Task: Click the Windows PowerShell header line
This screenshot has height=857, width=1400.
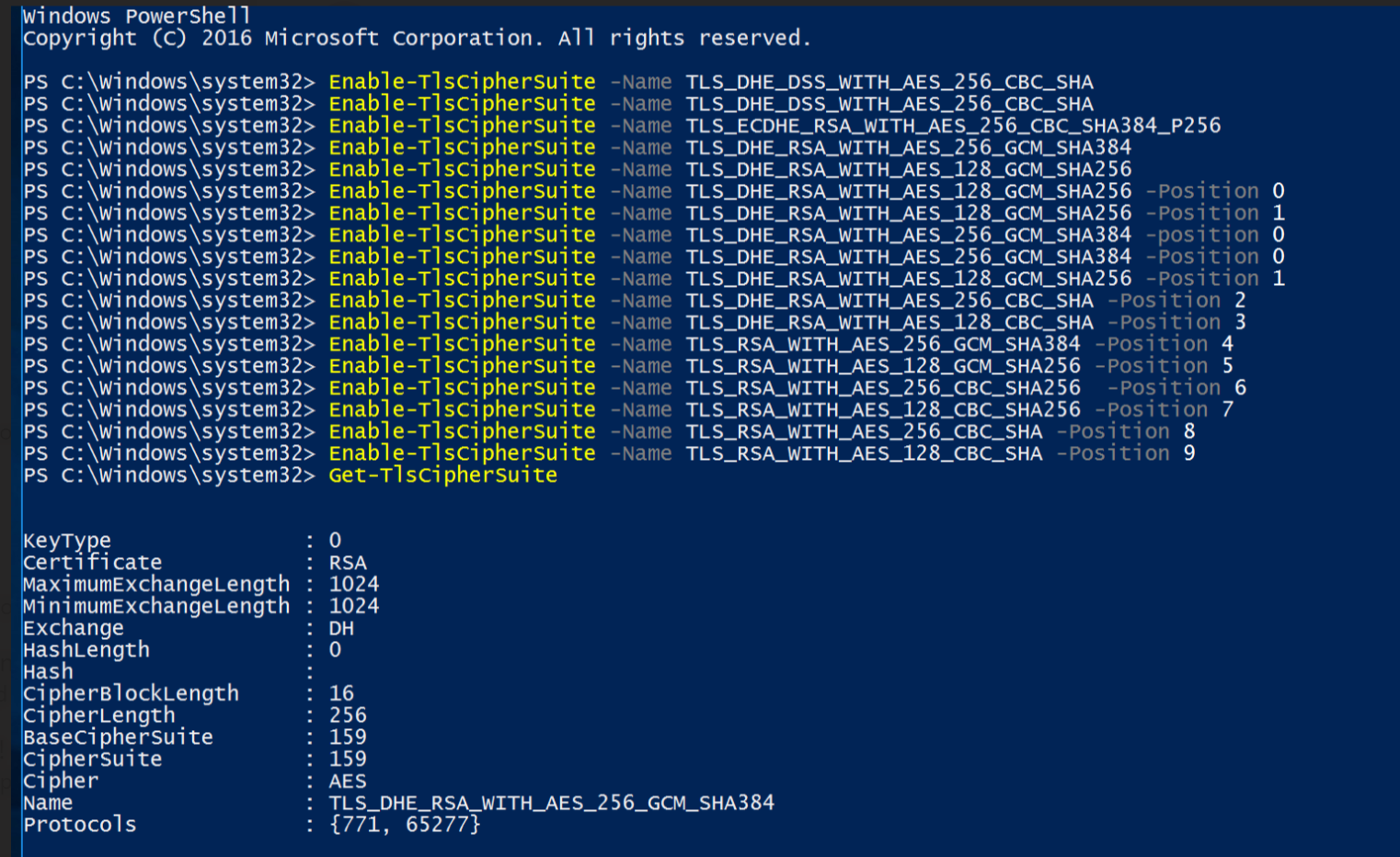Action: coord(136,16)
